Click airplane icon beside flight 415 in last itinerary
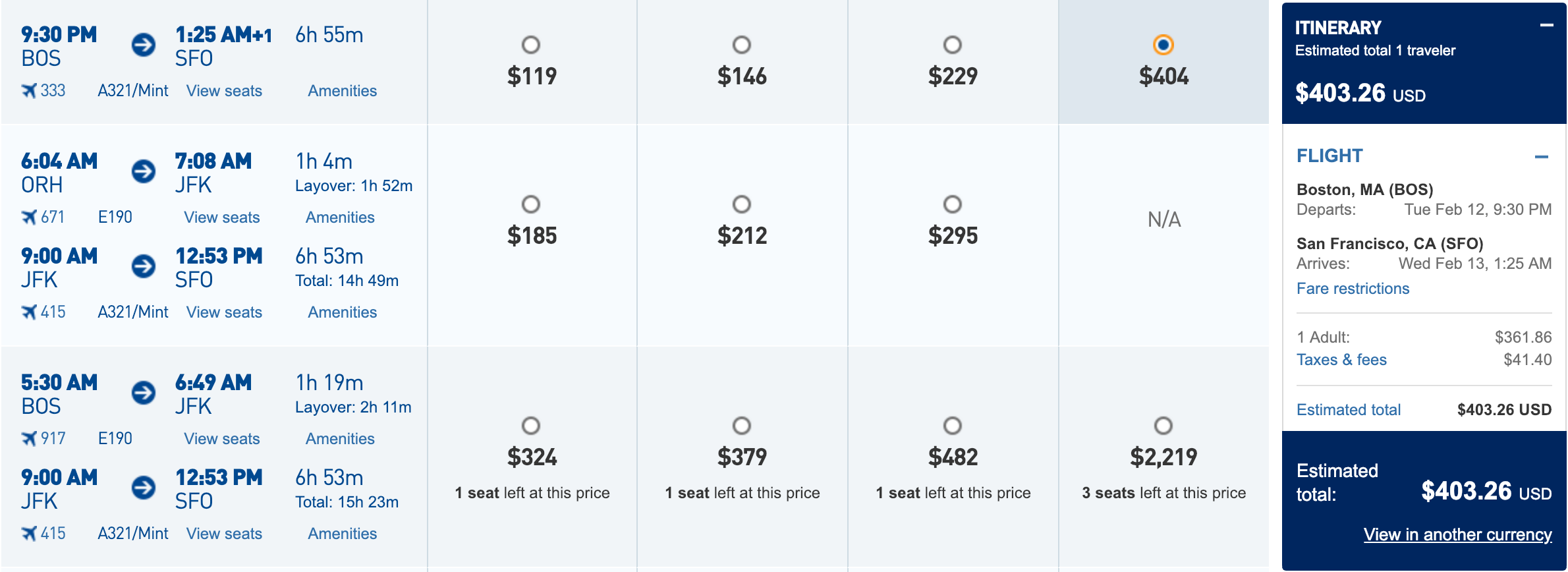Screen dimensions: 1568x572 pos(29,534)
